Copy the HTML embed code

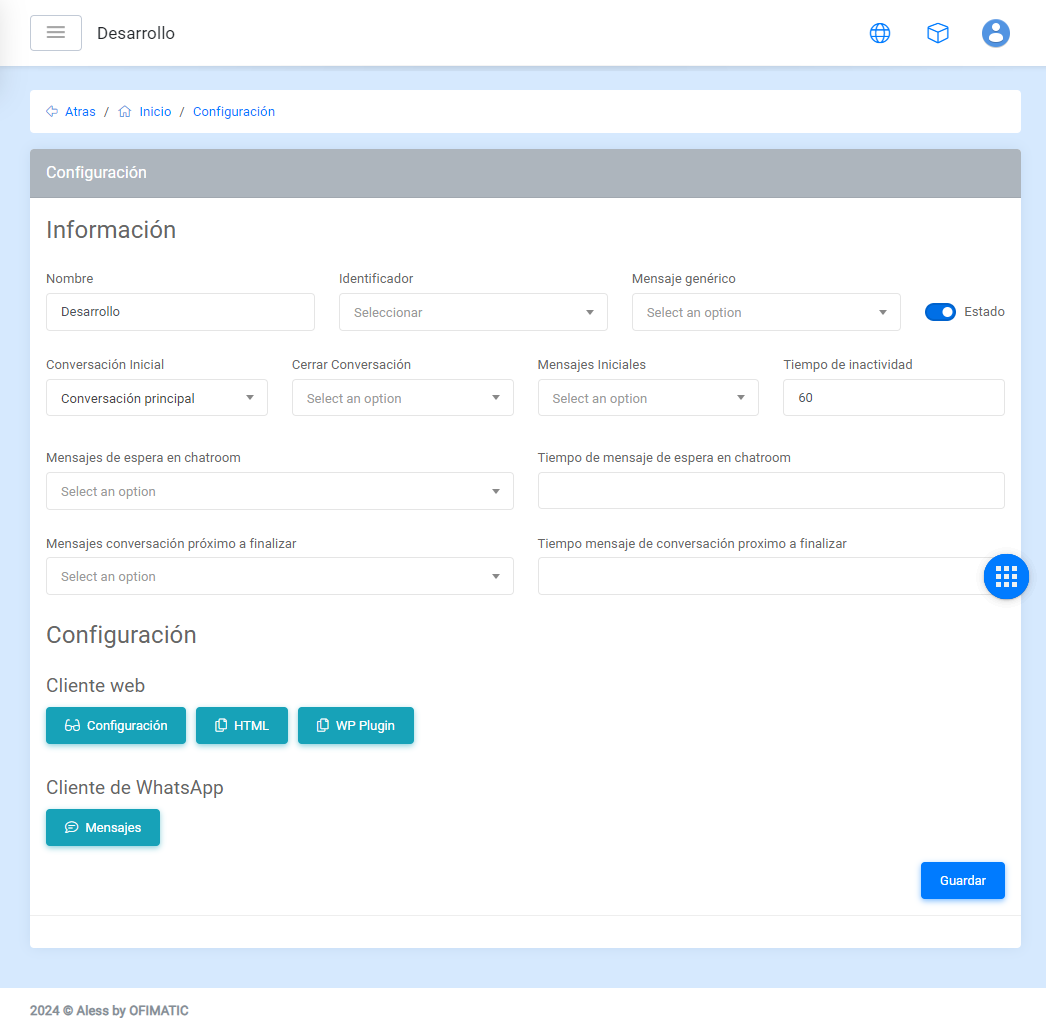(242, 726)
